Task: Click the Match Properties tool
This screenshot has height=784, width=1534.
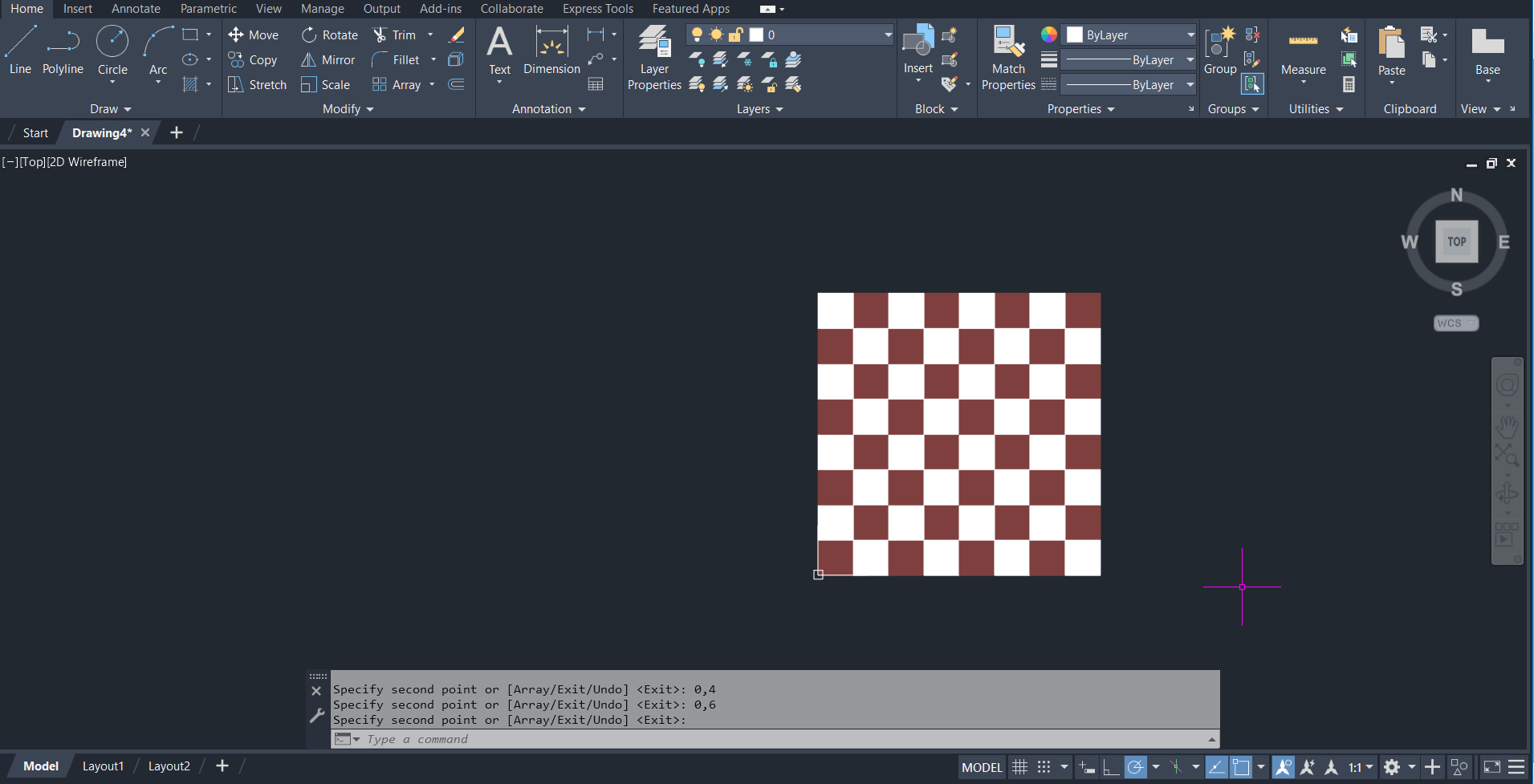Action: pos(1008,56)
